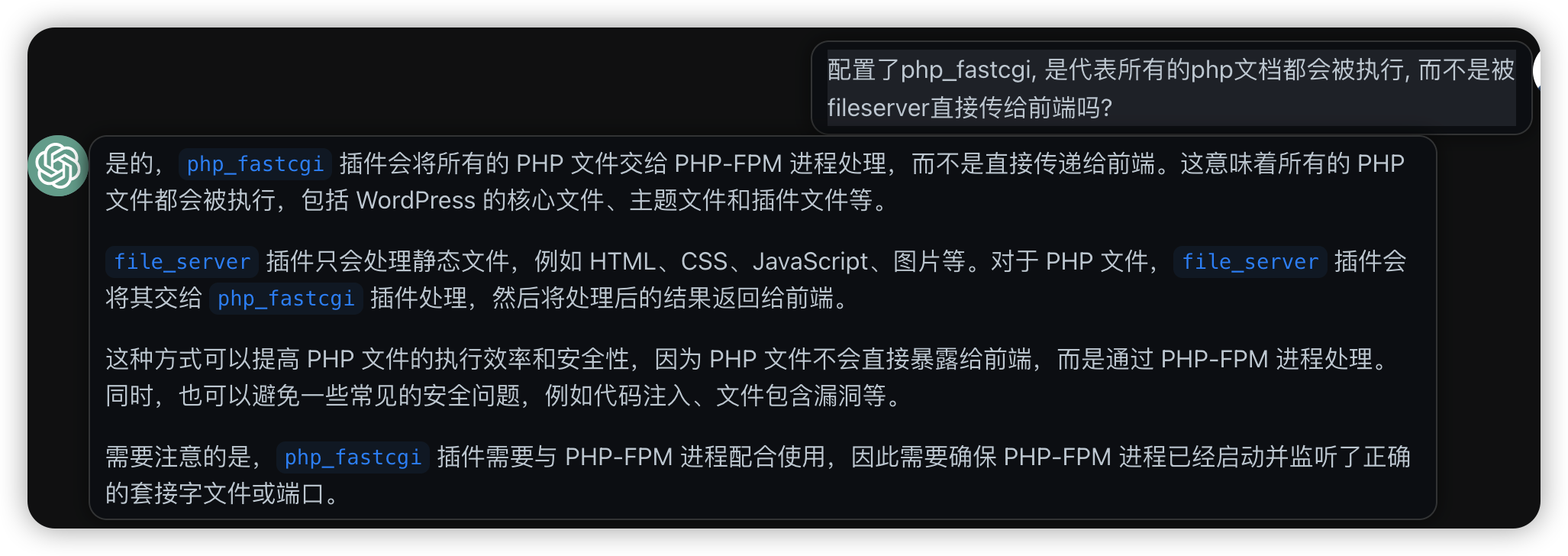Click file_server code tag after "对于 PHP 文件"
Viewport: 1568px width, 556px height.
click(x=1250, y=261)
